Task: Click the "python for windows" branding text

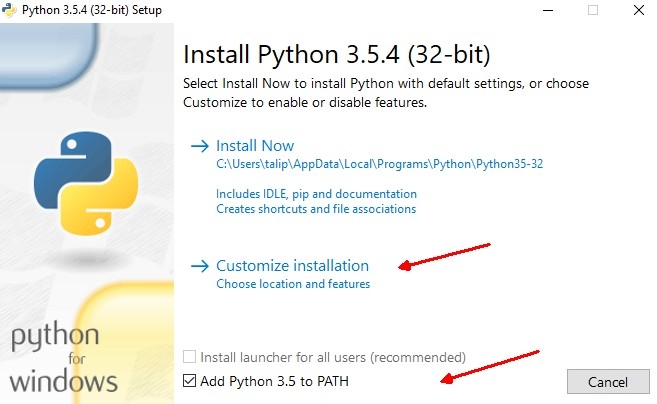Action: pos(64,358)
